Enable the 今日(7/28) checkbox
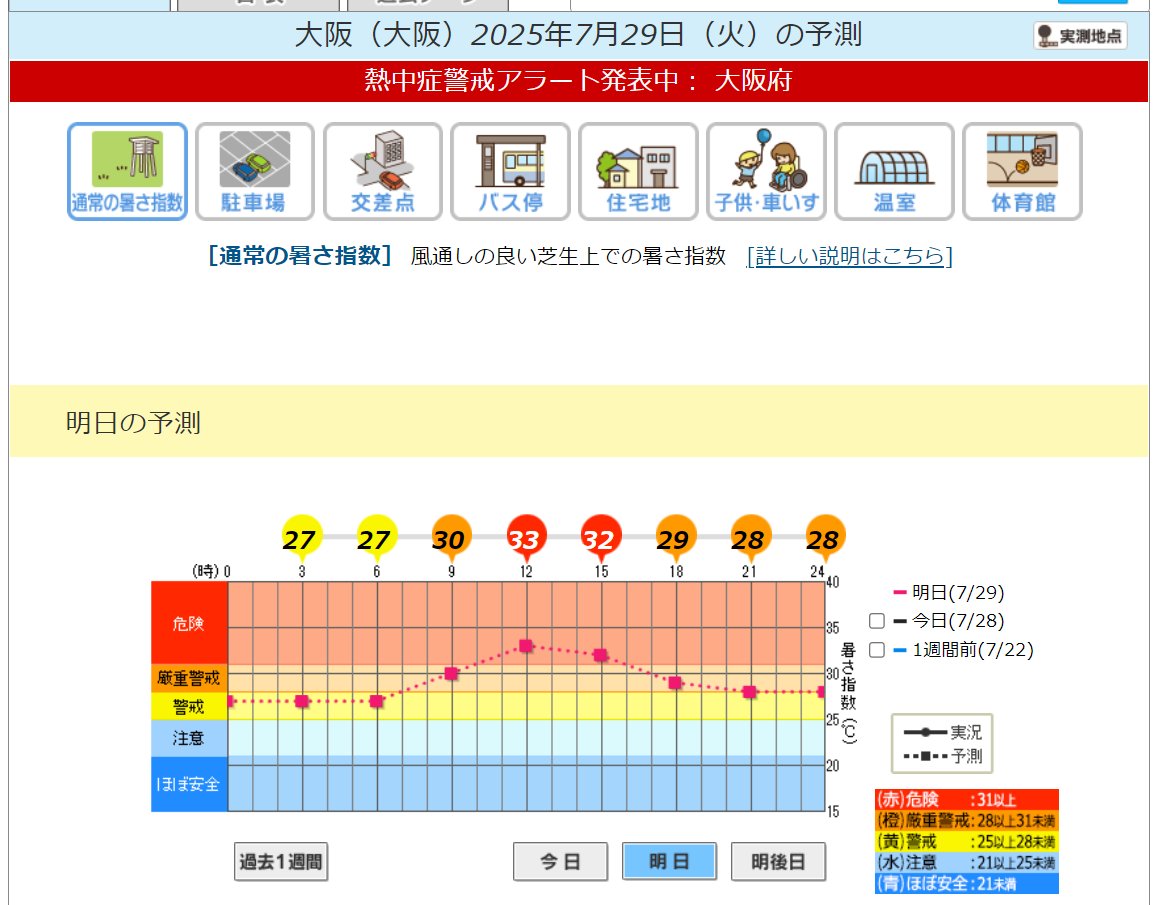1154x905 pixels. (877, 620)
